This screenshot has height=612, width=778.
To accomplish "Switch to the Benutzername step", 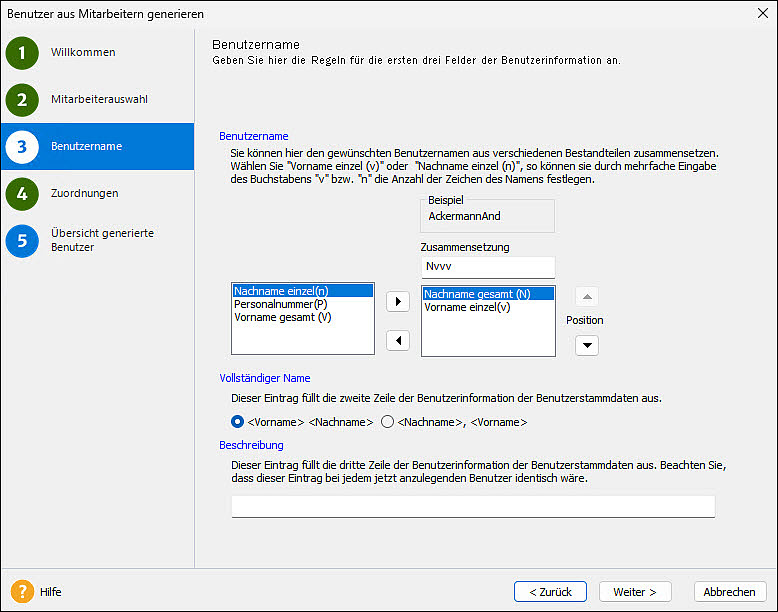I will [87, 146].
